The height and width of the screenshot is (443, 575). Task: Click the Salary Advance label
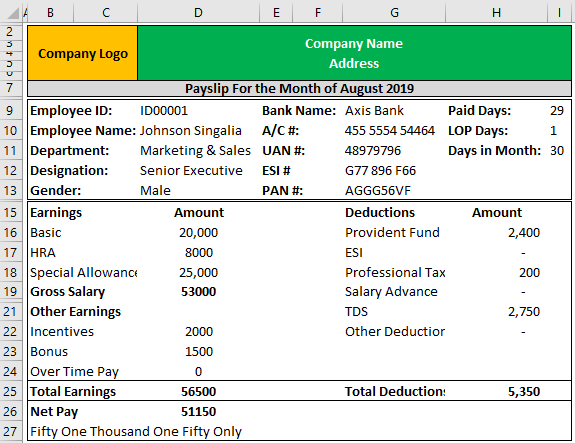(391, 292)
